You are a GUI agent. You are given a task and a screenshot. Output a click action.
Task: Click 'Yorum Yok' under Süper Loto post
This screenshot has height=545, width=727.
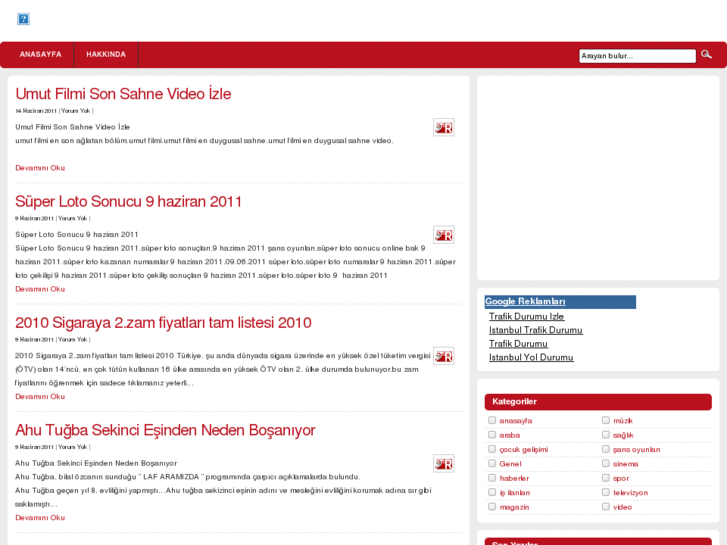[x=72, y=218]
